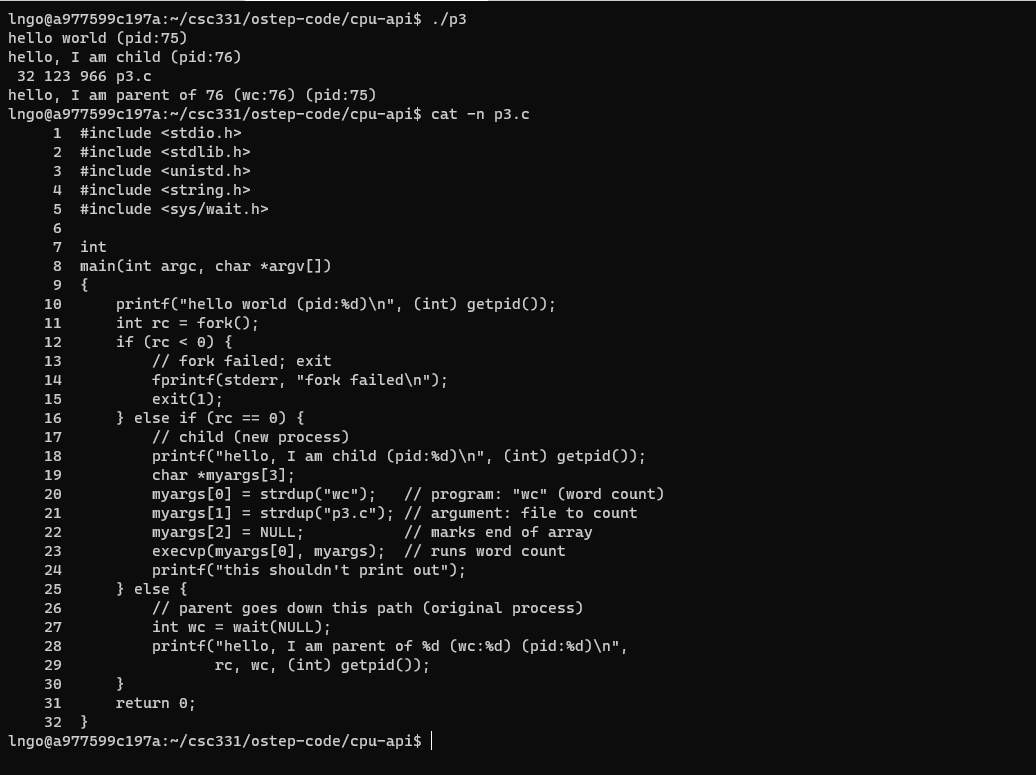Click line 1 include stdio.h
The width and height of the screenshot is (1036, 775).
[x=161, y=133]
